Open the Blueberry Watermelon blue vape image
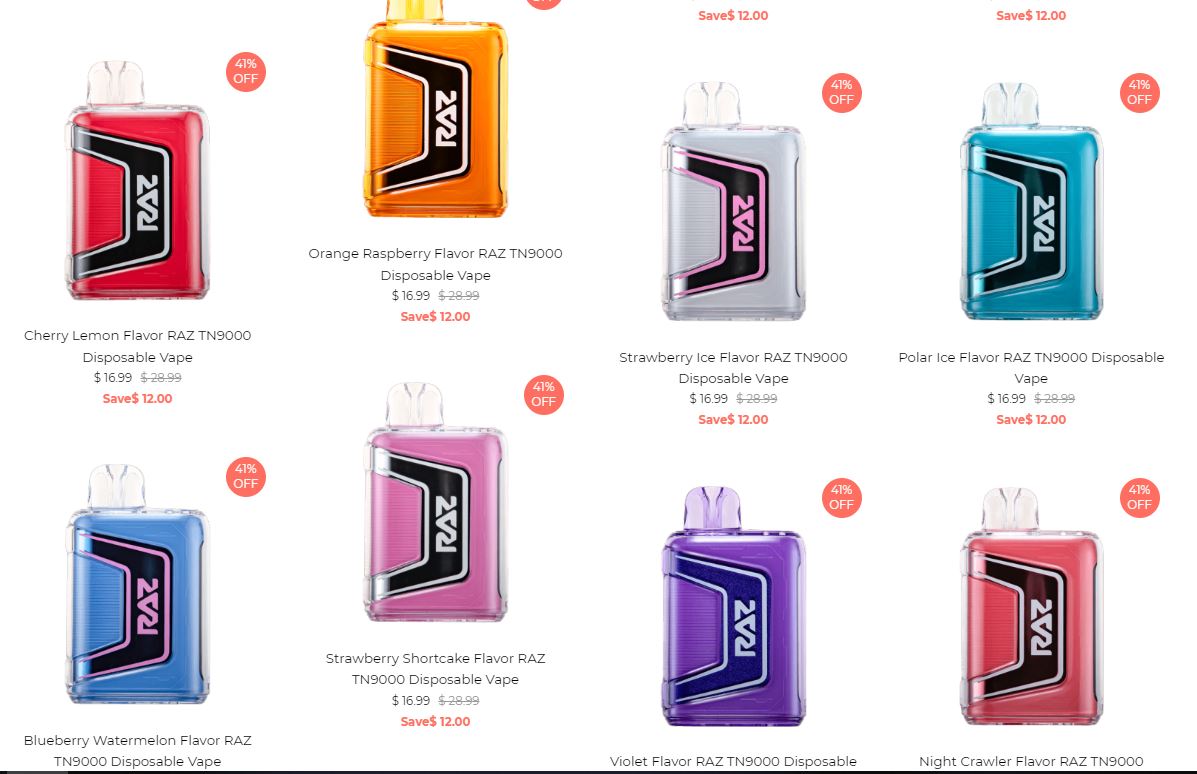 coord(137,584)
